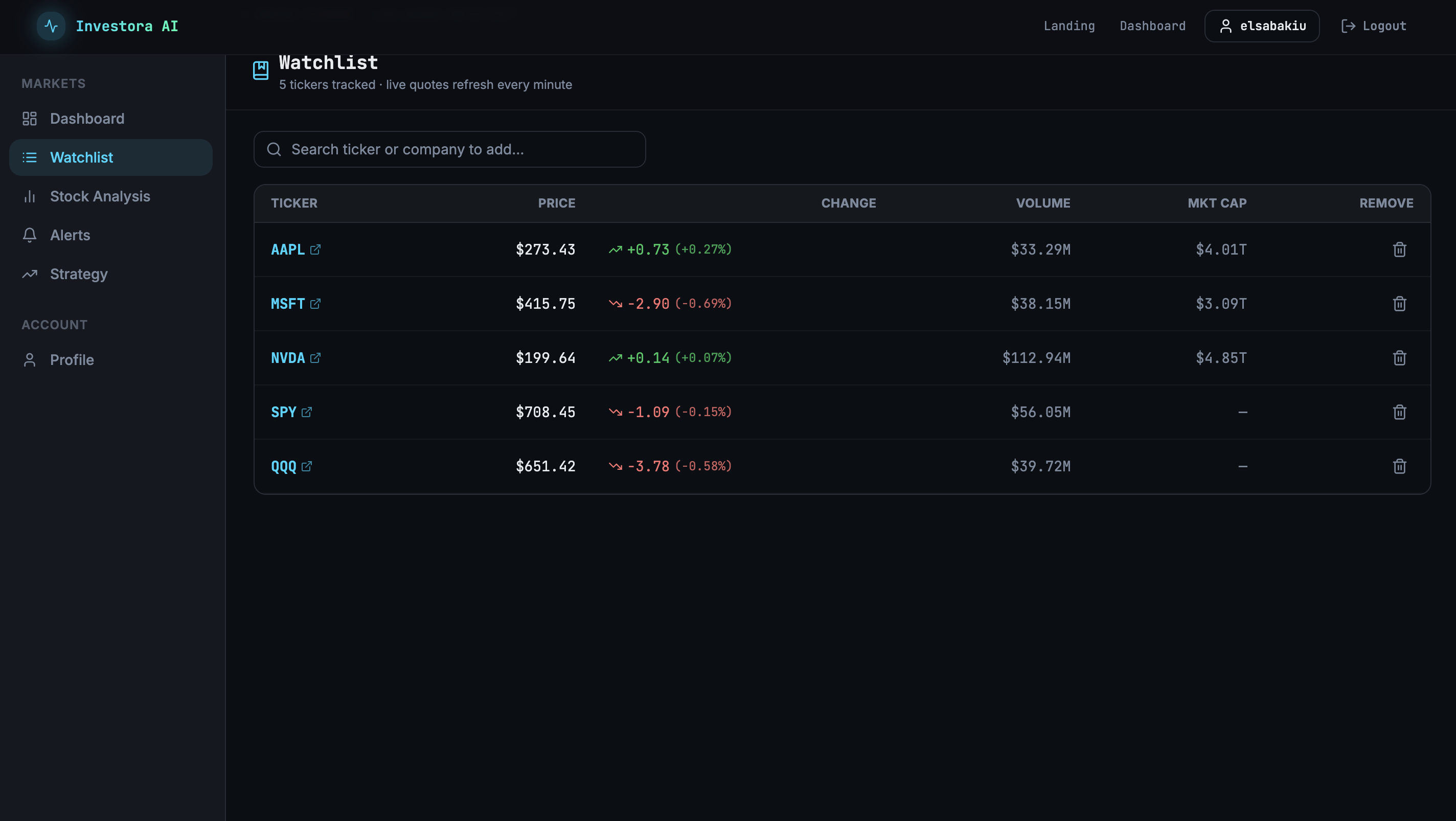Click the CHANGE column header
The width and height of the screenshot is (1456, 821).
click(x=848, y=203)
